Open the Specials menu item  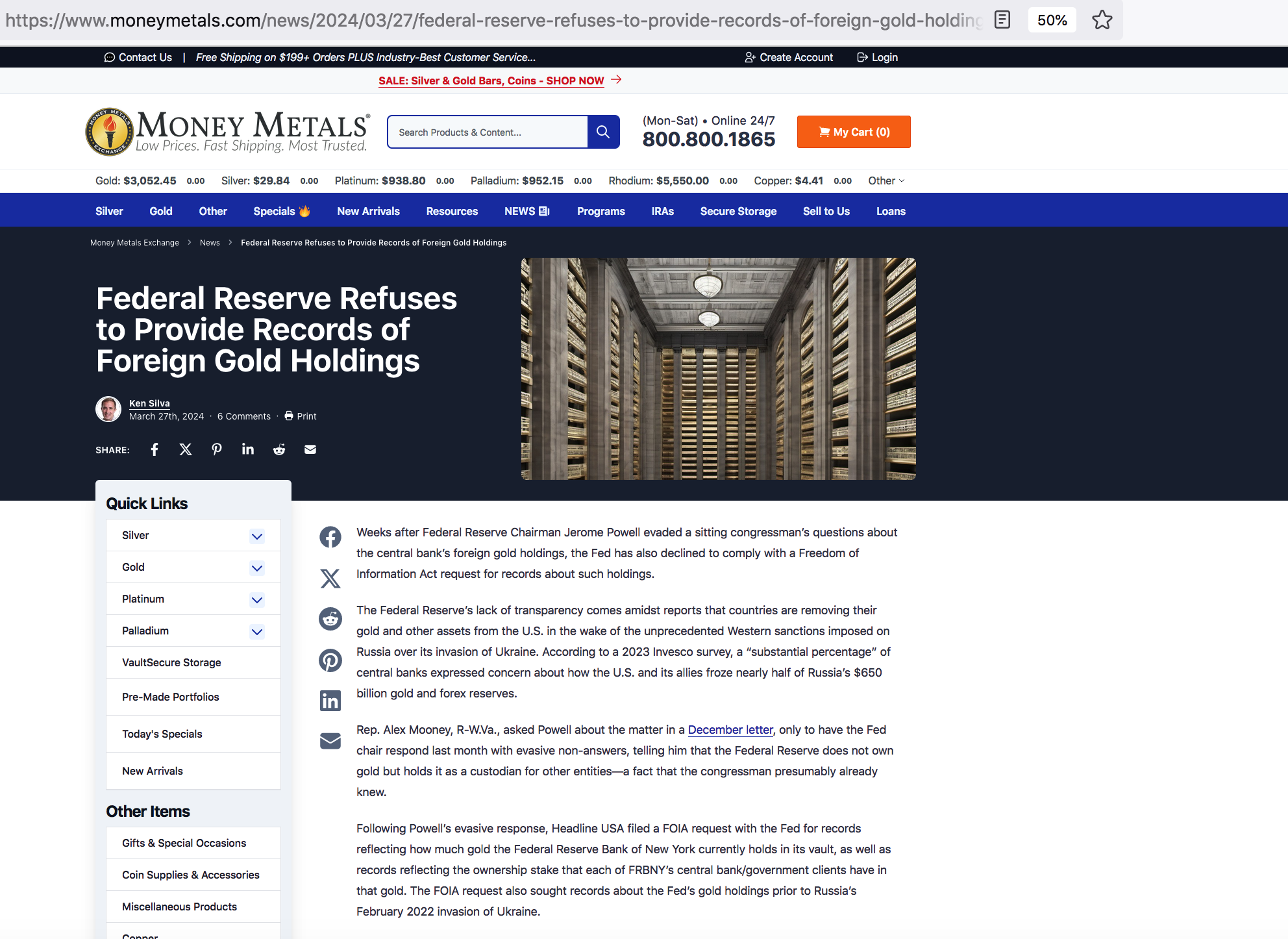coord(282,211)
